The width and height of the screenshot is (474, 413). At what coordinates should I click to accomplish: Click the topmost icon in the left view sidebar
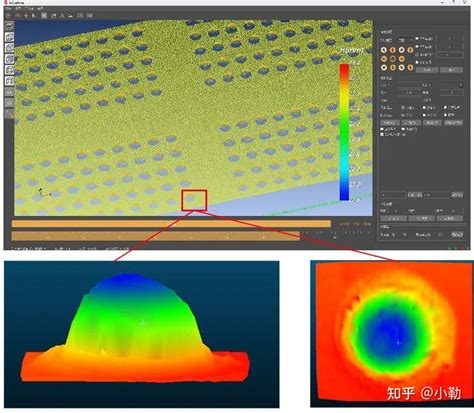(x=9, y=26)
